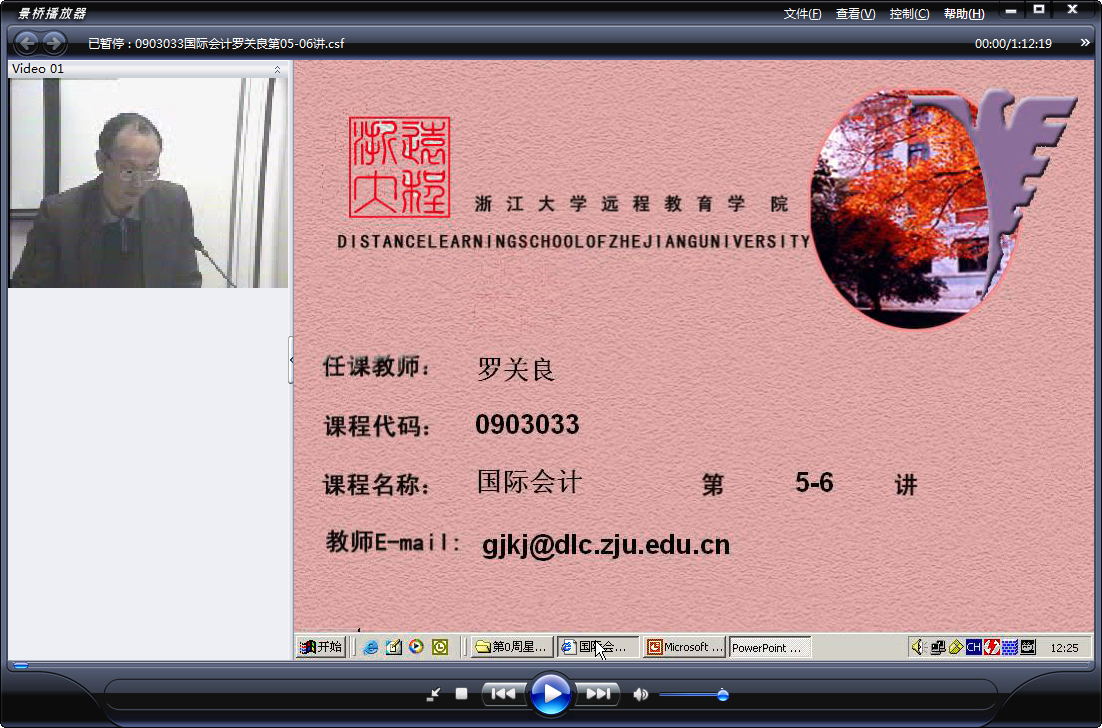Click the course code 0903033 on slide
The width and height of the screenshot is (1102, 728).
pyautogui.click(x=527, y=424)
